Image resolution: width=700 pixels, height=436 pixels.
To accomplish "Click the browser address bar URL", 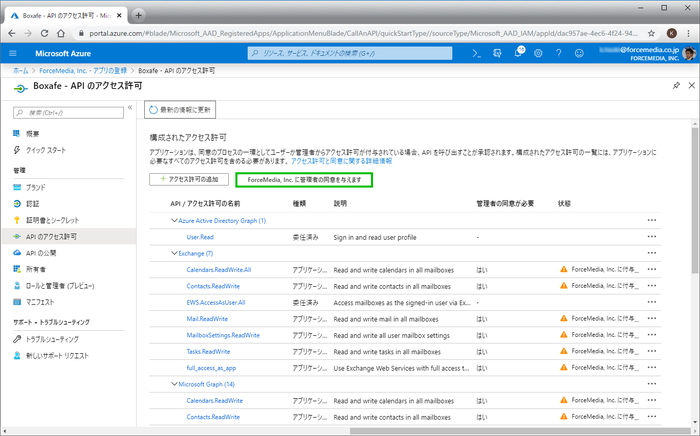I will coord(362,33).
